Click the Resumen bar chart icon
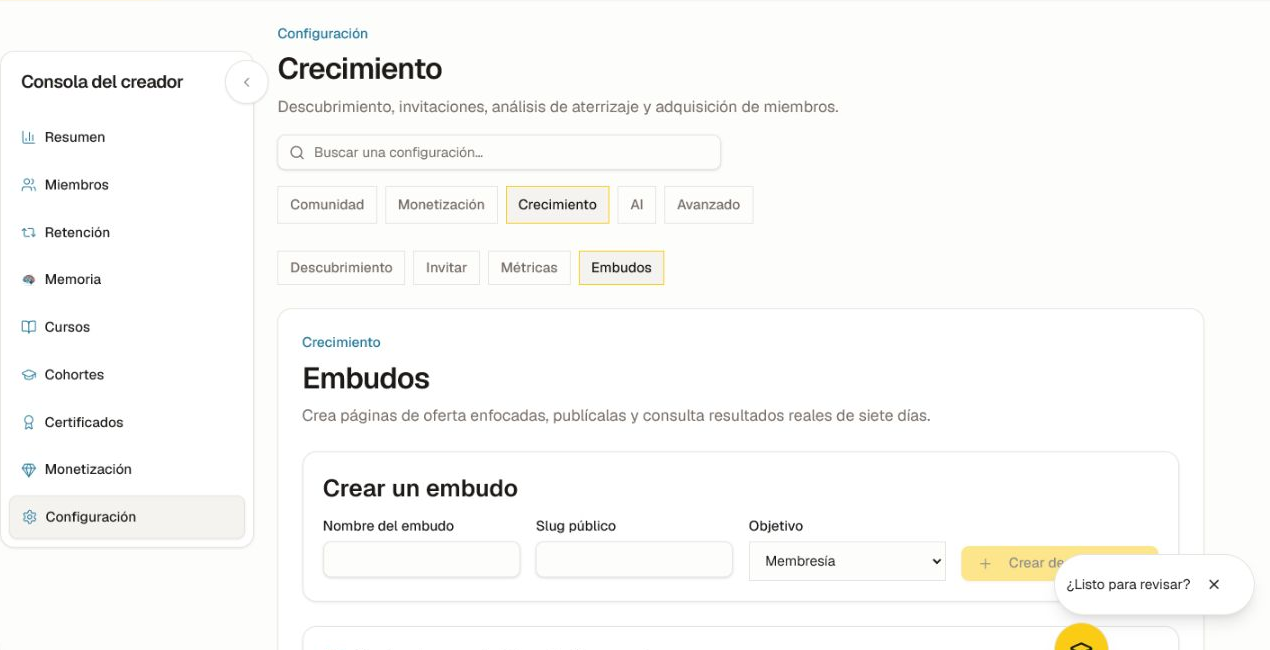The height and width of the screenshot is (650, 1270). [x=29, y=137]
